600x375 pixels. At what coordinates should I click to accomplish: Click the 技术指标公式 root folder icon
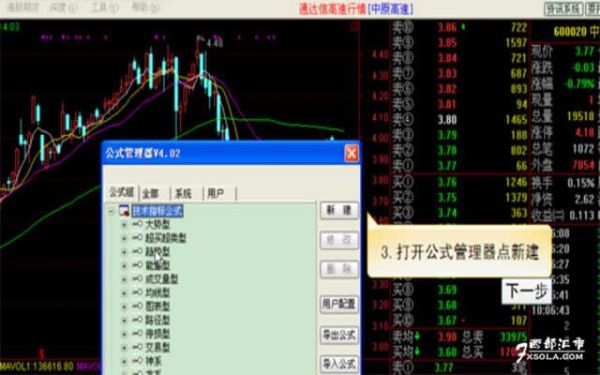[x=124, y=210]
